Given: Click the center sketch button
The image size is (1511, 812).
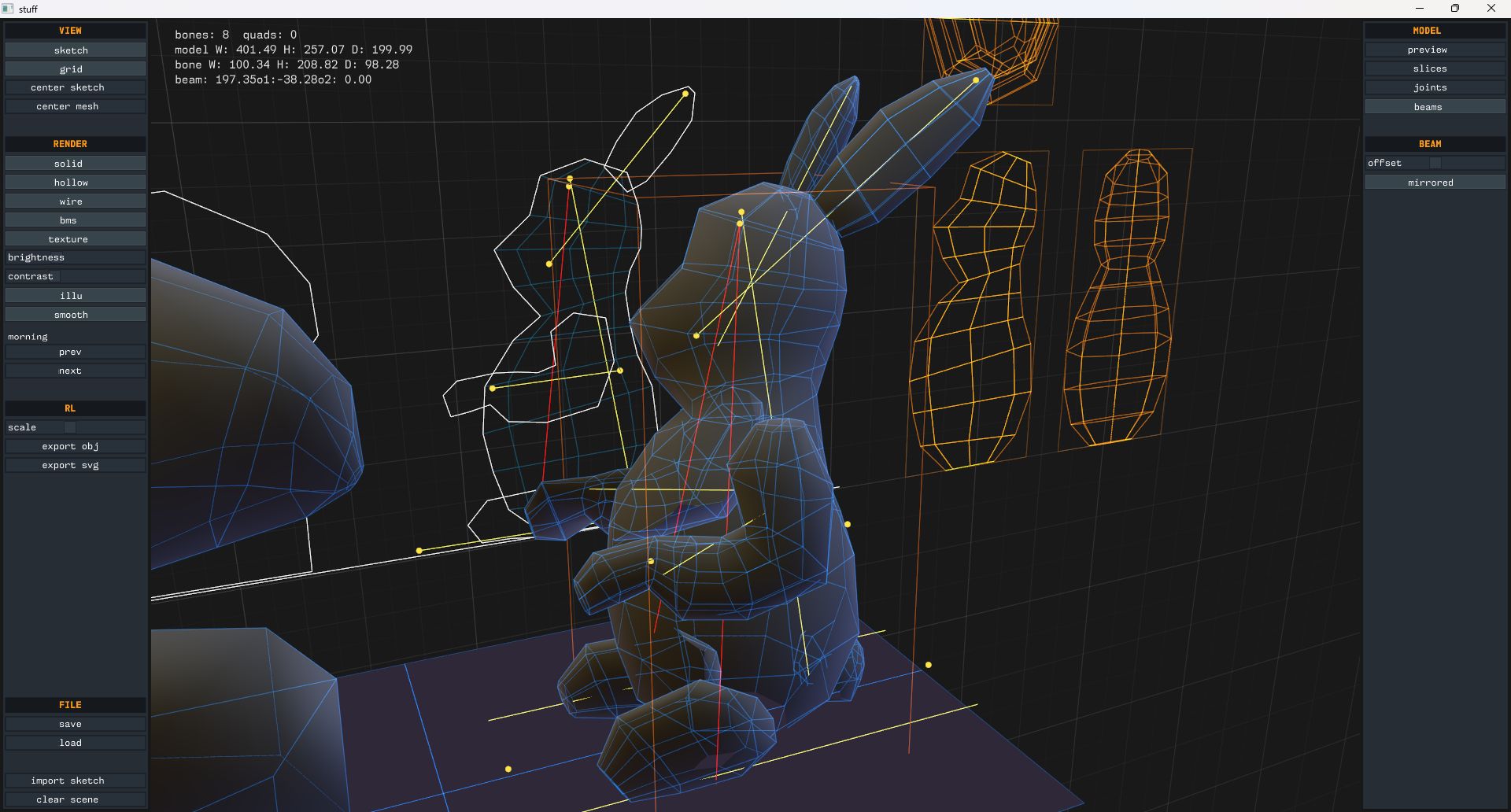Looking at the screenshot, I should click(75, 87).
